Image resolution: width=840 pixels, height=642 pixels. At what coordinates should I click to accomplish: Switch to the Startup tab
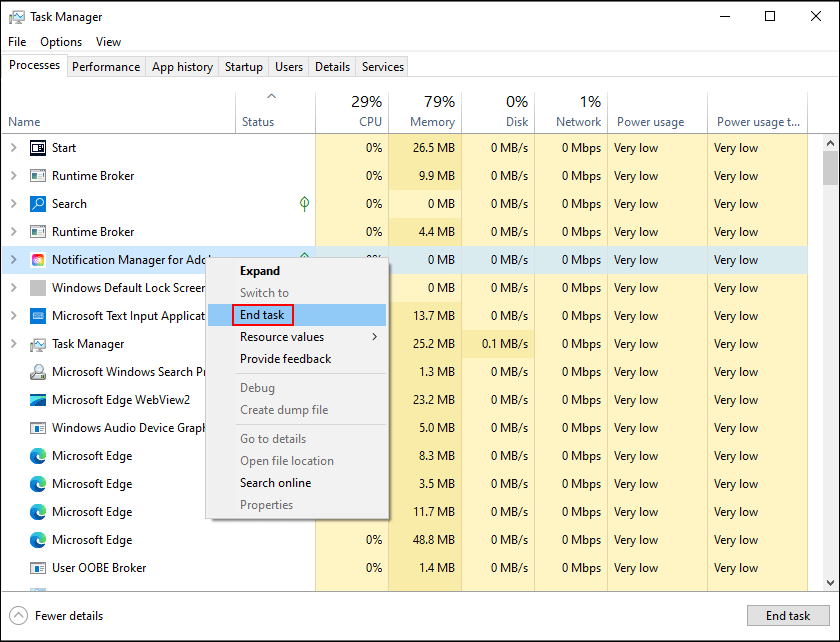(x=244, y=67)
